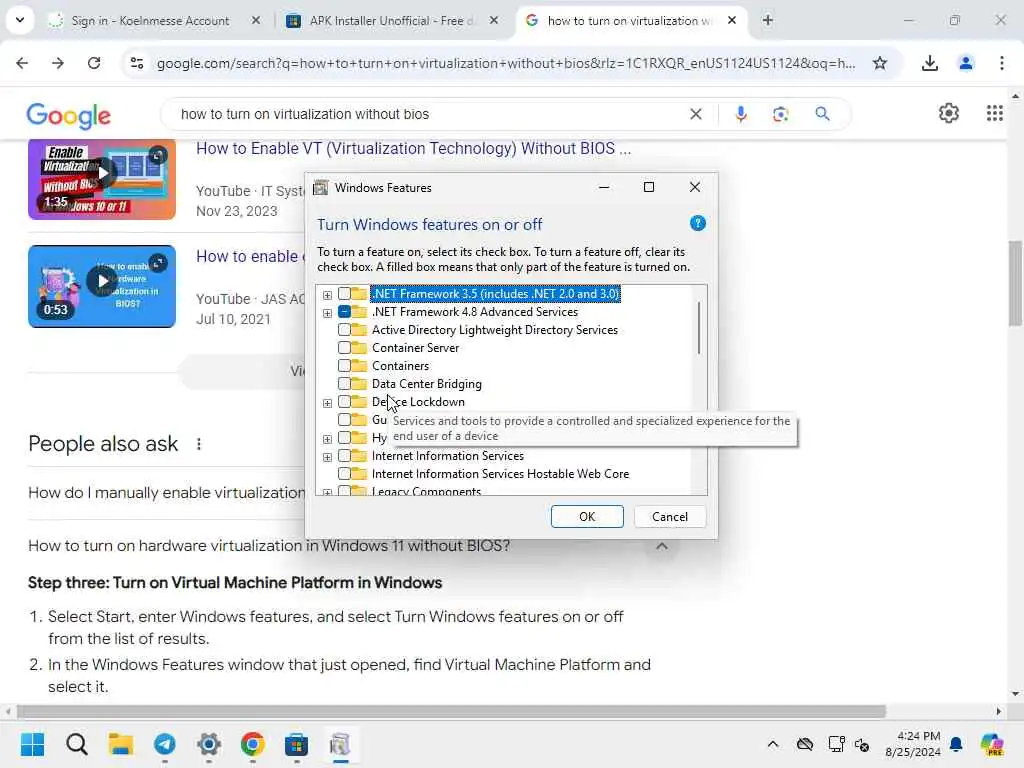Select Windows Features taskbar icon
The width and height of the screenshot is (1024, 768).
[340, 744]
